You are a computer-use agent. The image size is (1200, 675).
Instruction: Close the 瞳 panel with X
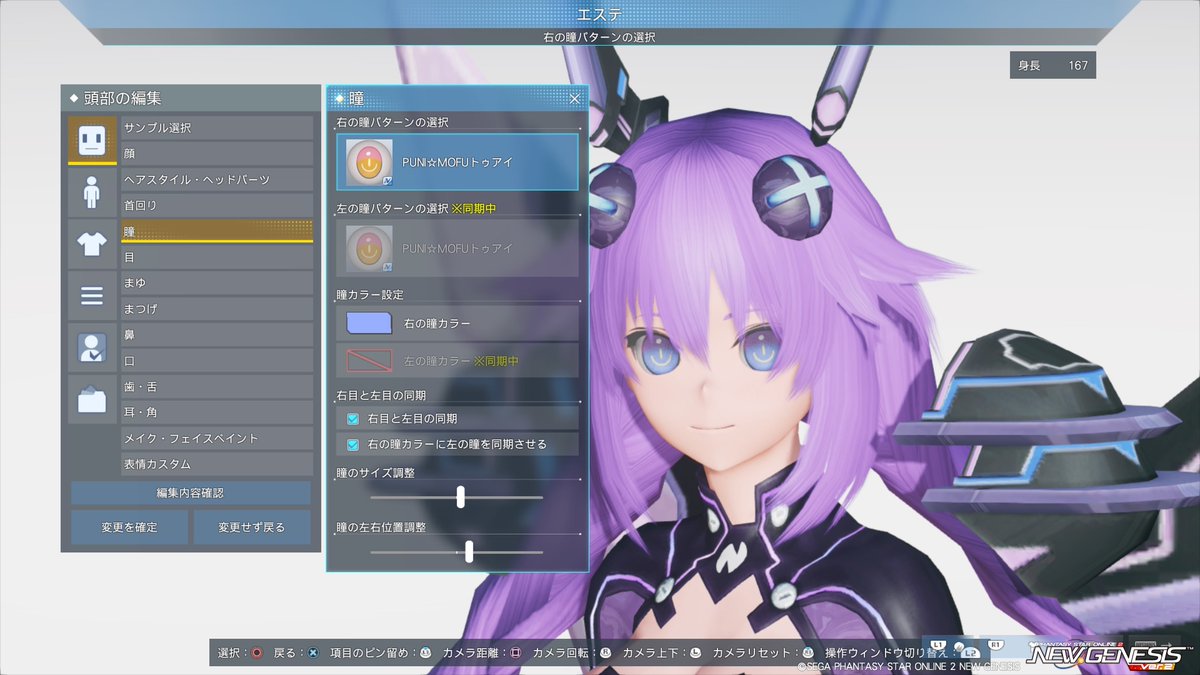[575, 99]
